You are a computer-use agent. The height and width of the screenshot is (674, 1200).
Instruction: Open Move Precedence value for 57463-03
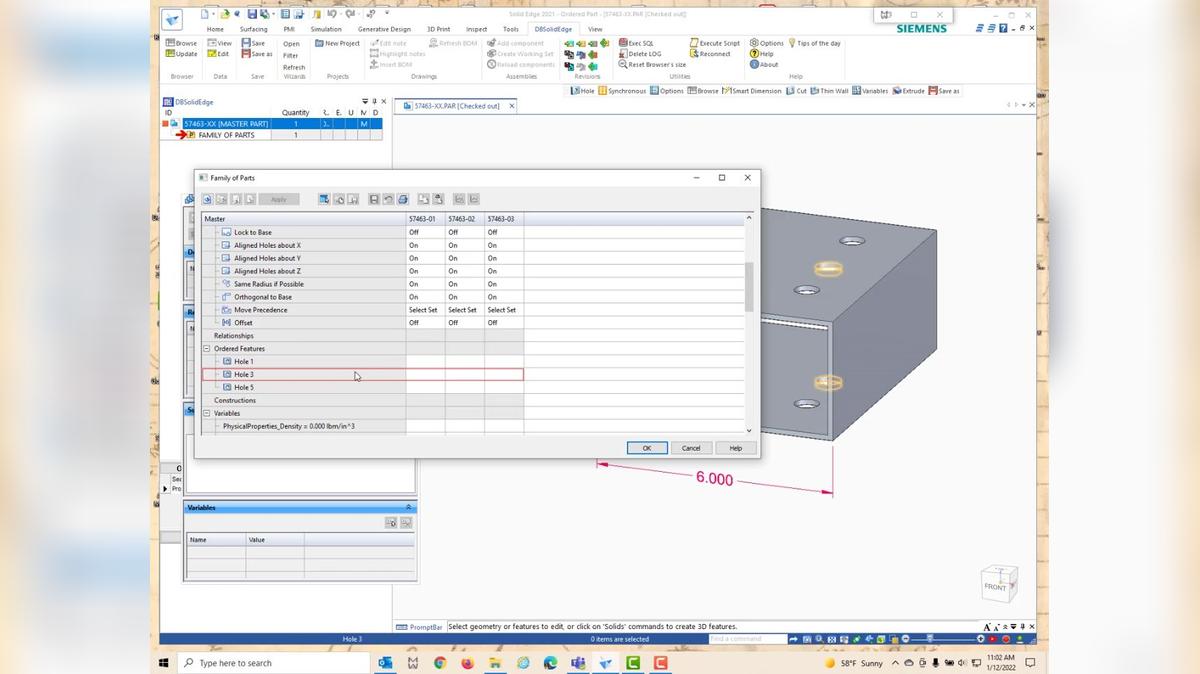tap(504, 310)
